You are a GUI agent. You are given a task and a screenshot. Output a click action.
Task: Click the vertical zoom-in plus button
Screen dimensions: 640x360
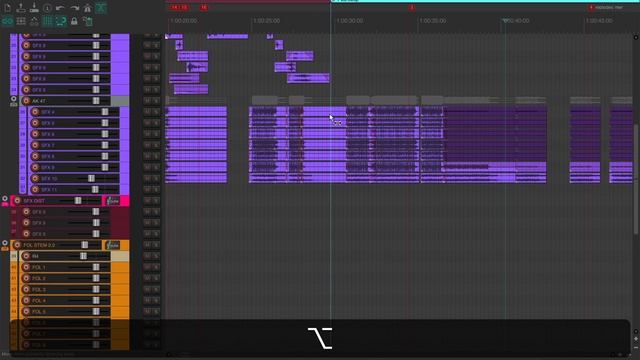(x=636, y=338)
